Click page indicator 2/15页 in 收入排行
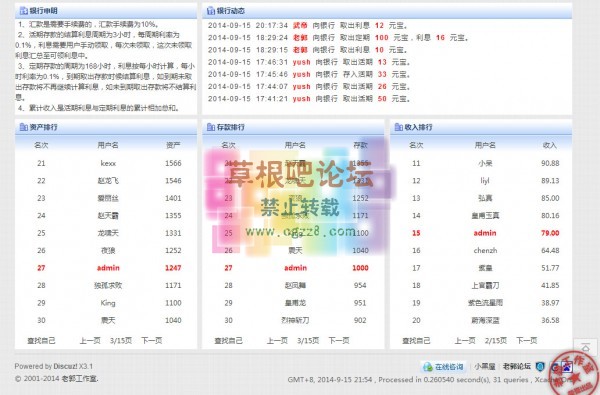Viewport: 600px width, 395px height. 496,340
